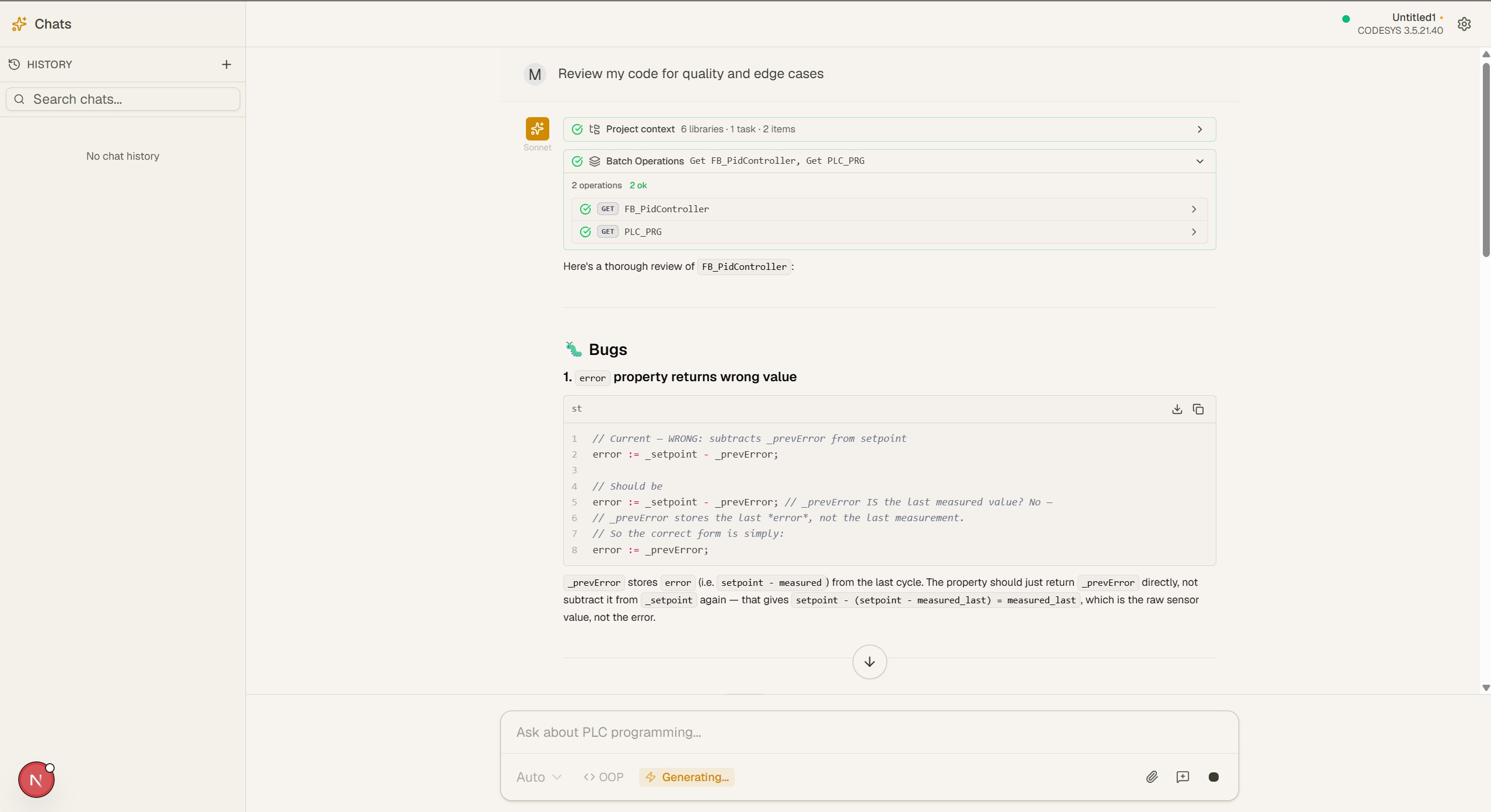Click the GET badge beside FB_PidController

[608, 209]
